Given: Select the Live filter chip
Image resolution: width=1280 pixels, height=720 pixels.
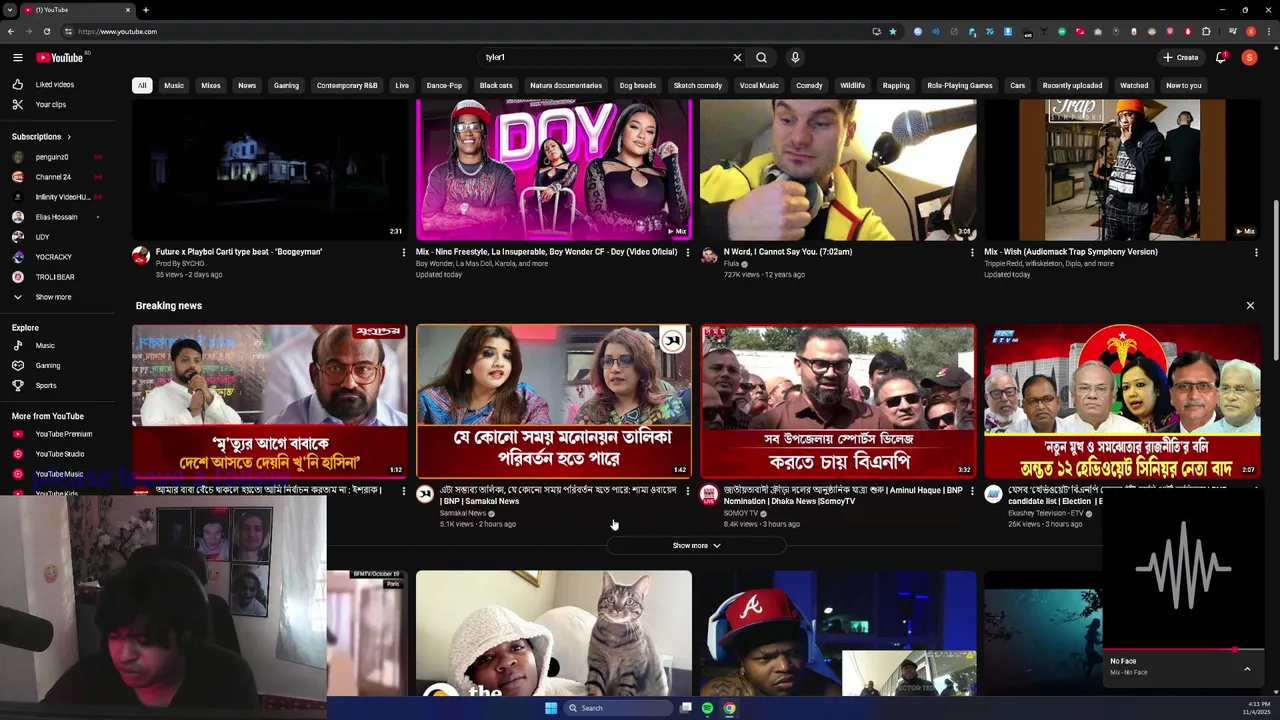Looking at the screenshot, I should (x=402, y=86).
